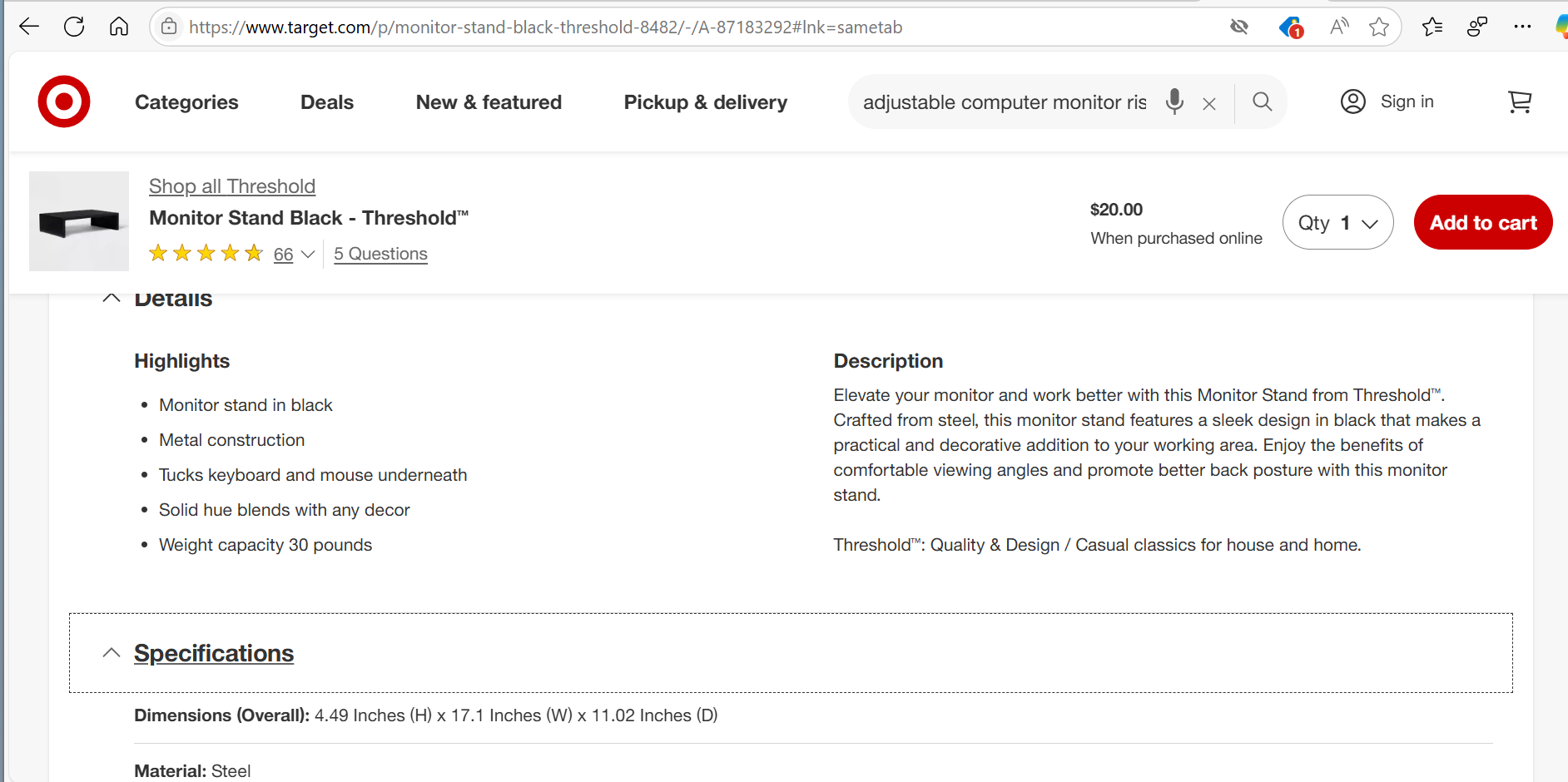This screenshot has width=1568, height=782.
Task: Click the voice search microphone icon
Action: coord(1174,101)
